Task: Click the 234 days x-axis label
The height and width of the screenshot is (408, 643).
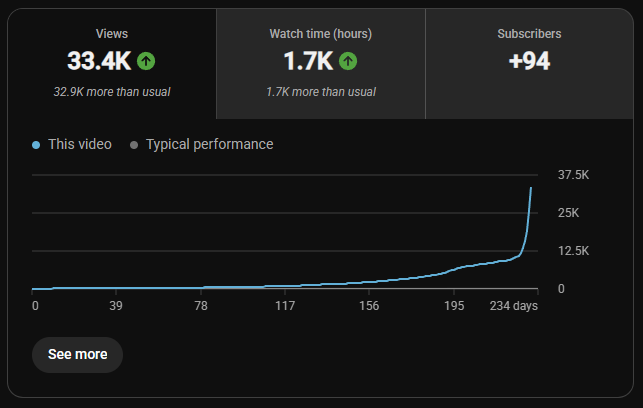Action: [513, 306]
